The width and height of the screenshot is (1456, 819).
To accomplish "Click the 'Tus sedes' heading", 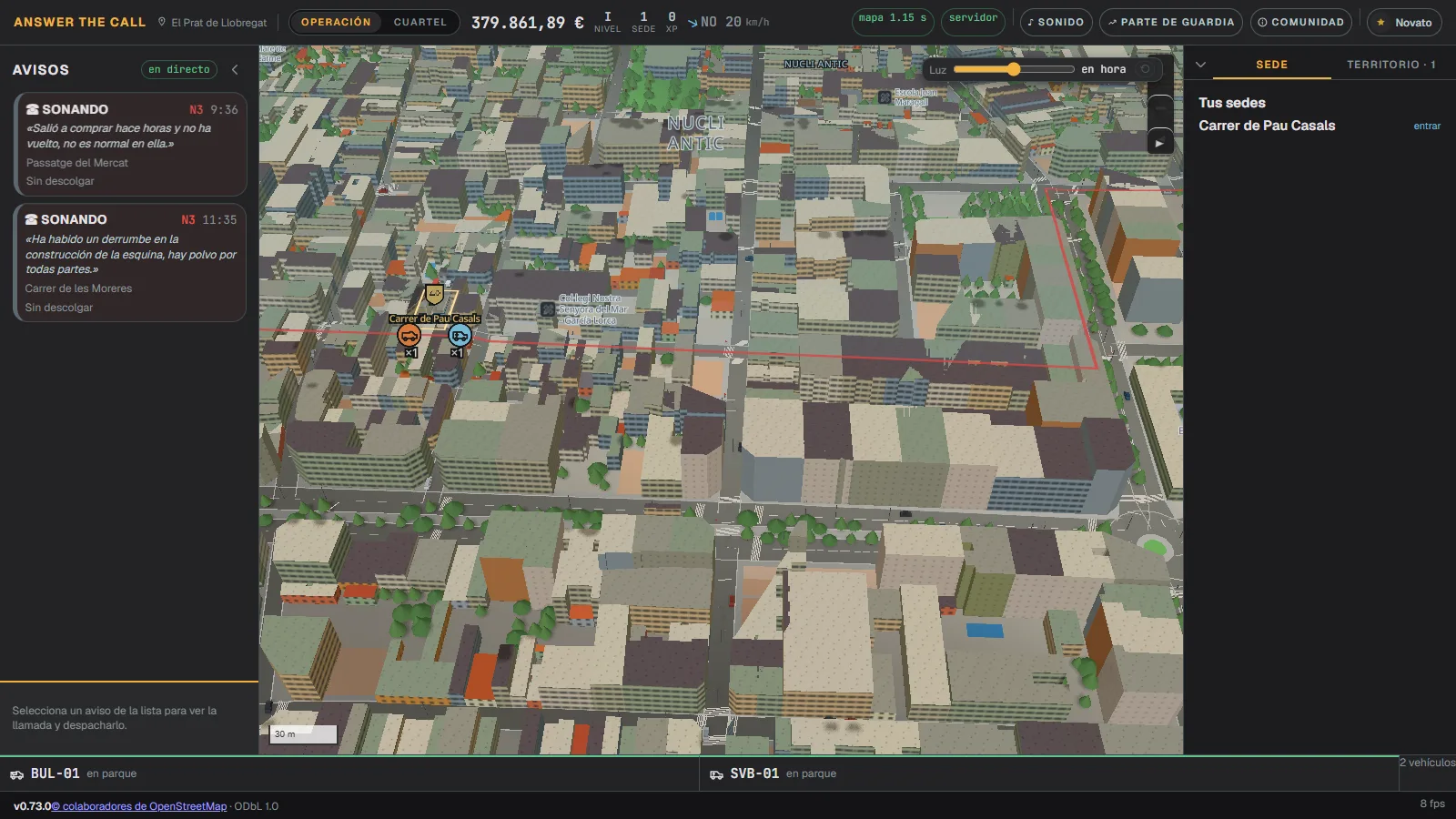I will (x=1231, y=103).
